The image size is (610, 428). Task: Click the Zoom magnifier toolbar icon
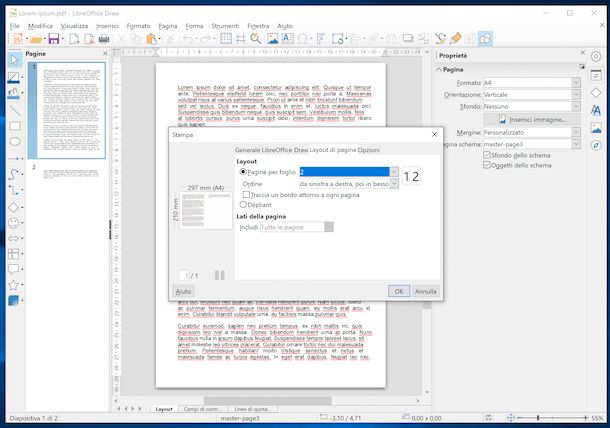[x=256, y=39]
